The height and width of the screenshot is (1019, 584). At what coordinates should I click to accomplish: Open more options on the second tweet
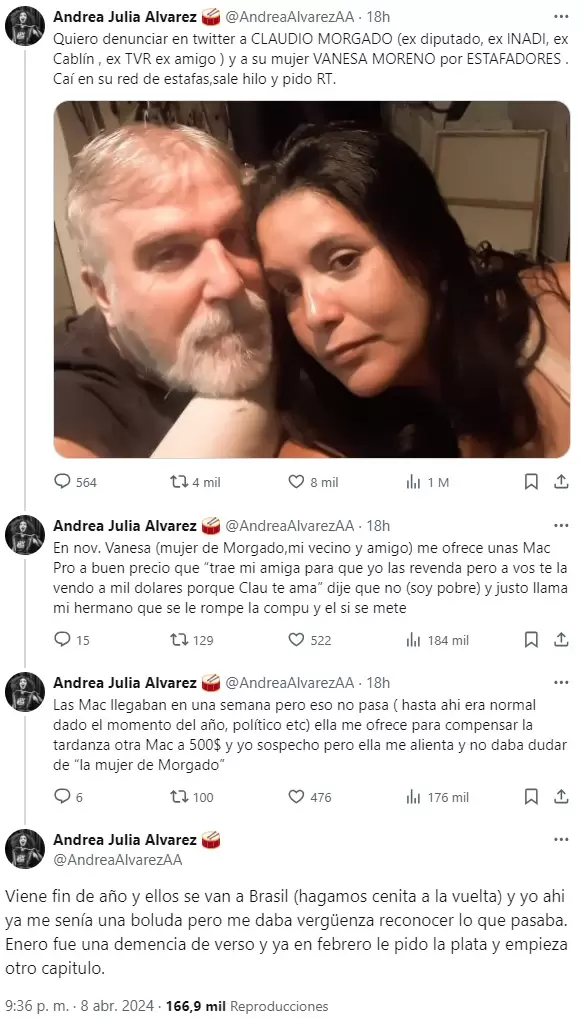click(x=561, y=525)
